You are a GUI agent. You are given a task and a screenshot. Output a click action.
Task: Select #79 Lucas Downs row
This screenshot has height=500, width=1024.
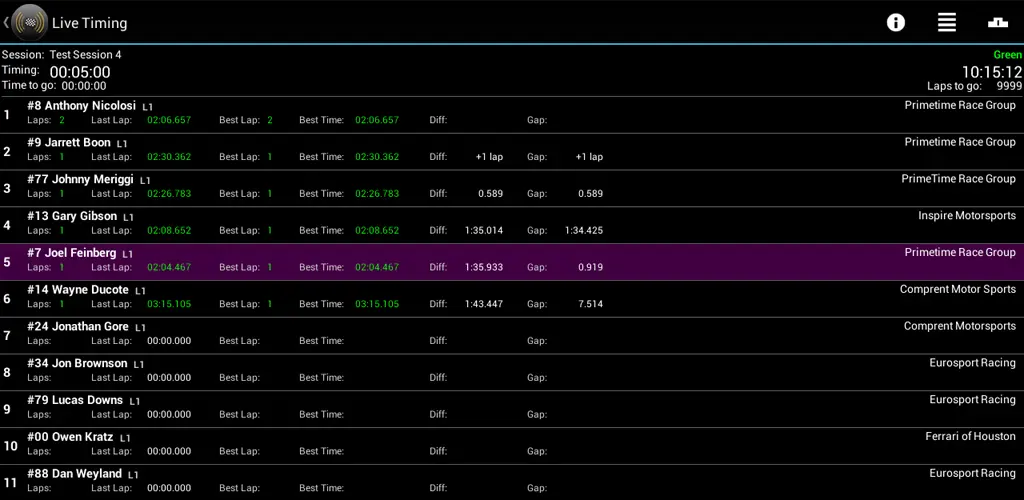coord(512,409)
